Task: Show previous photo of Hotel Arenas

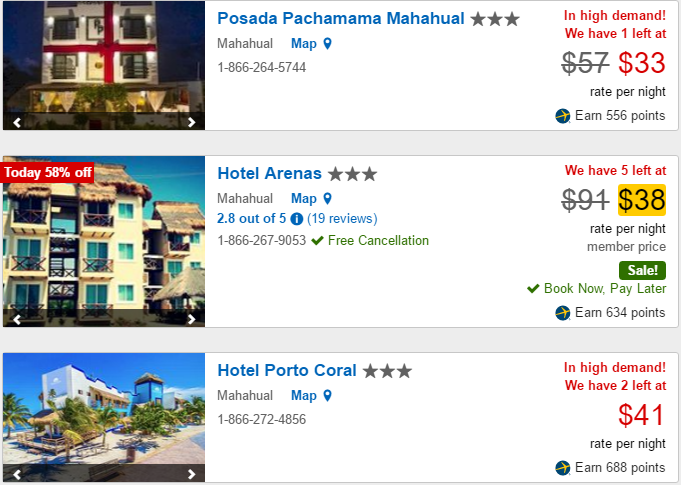Action: 17,319
